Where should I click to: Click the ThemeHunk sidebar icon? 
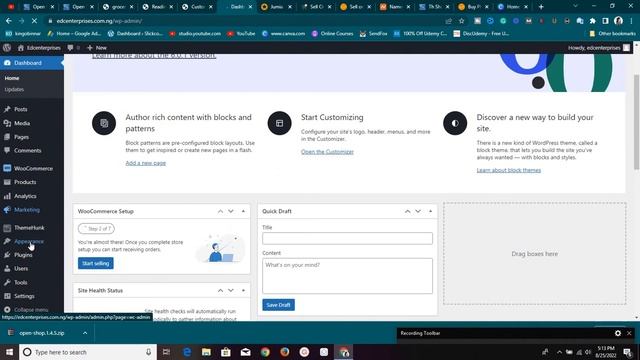point(7,228)
